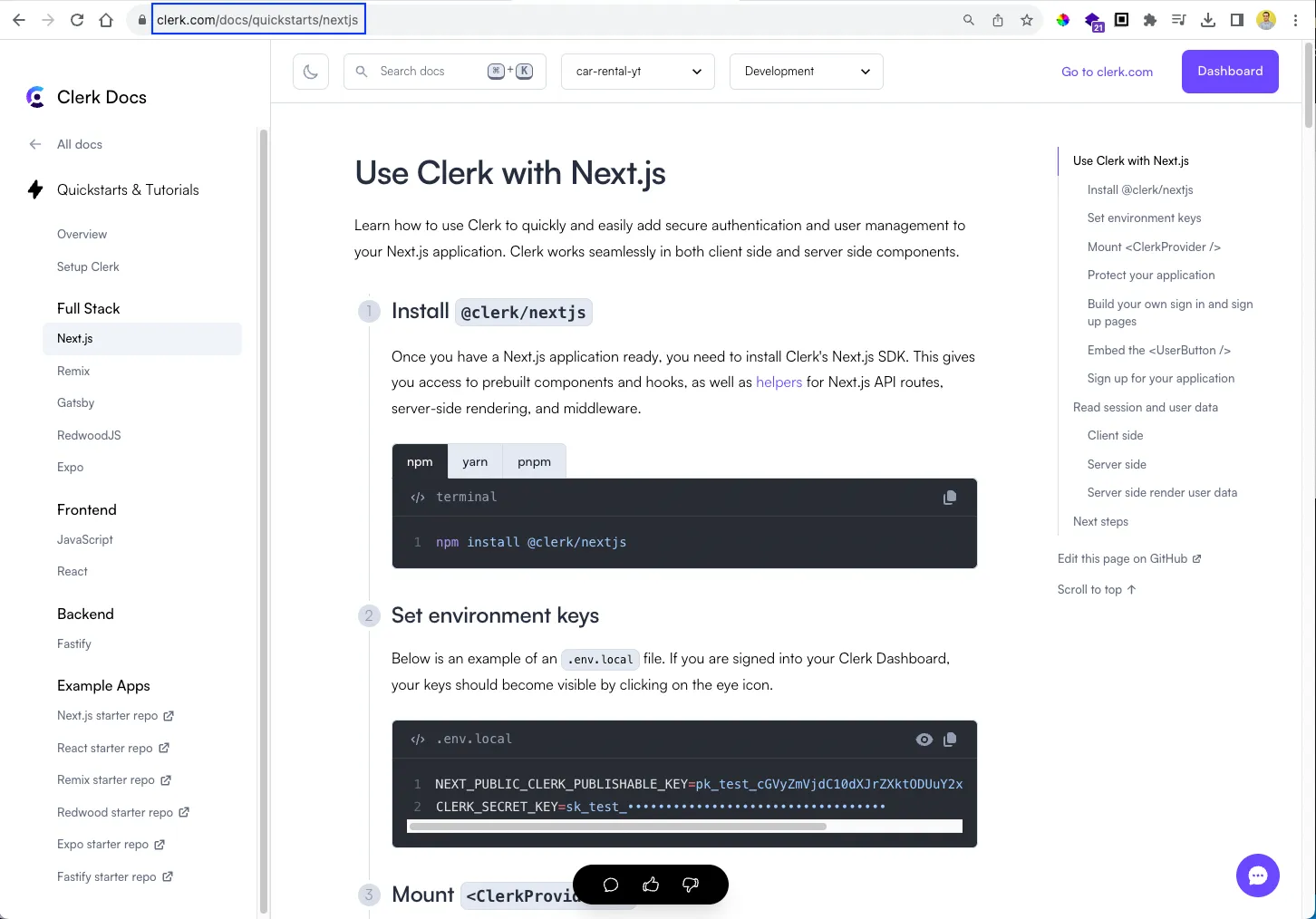Screen dimensions: 1316x919
Task: Toggle dark mode with the moon icon
Action: click(x=311, y=72)
